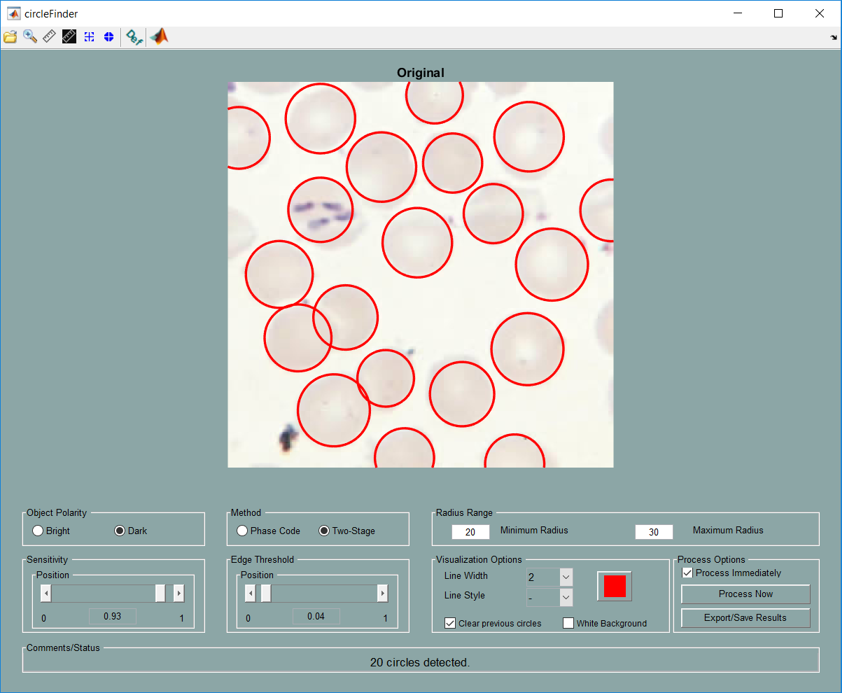The height and width of the screenshot is (693, 842).
Task: Open a new image with the folder icon
Action: 10,37
